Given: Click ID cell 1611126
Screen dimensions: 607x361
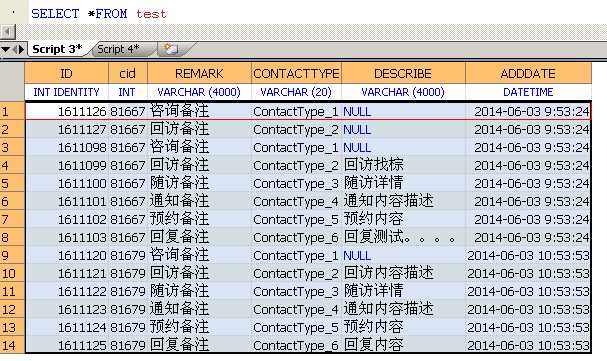Looking at the screenshot, I should (x=67, y=111).
